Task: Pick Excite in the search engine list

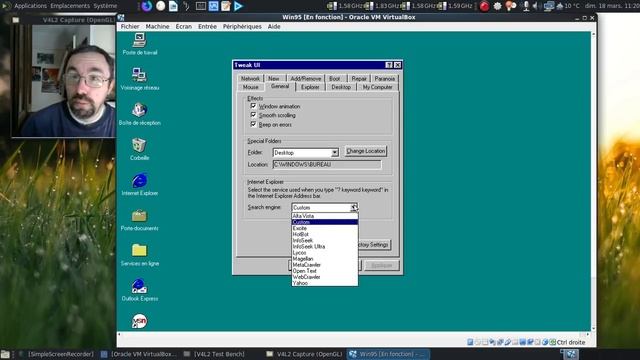Action: [324, 228]
